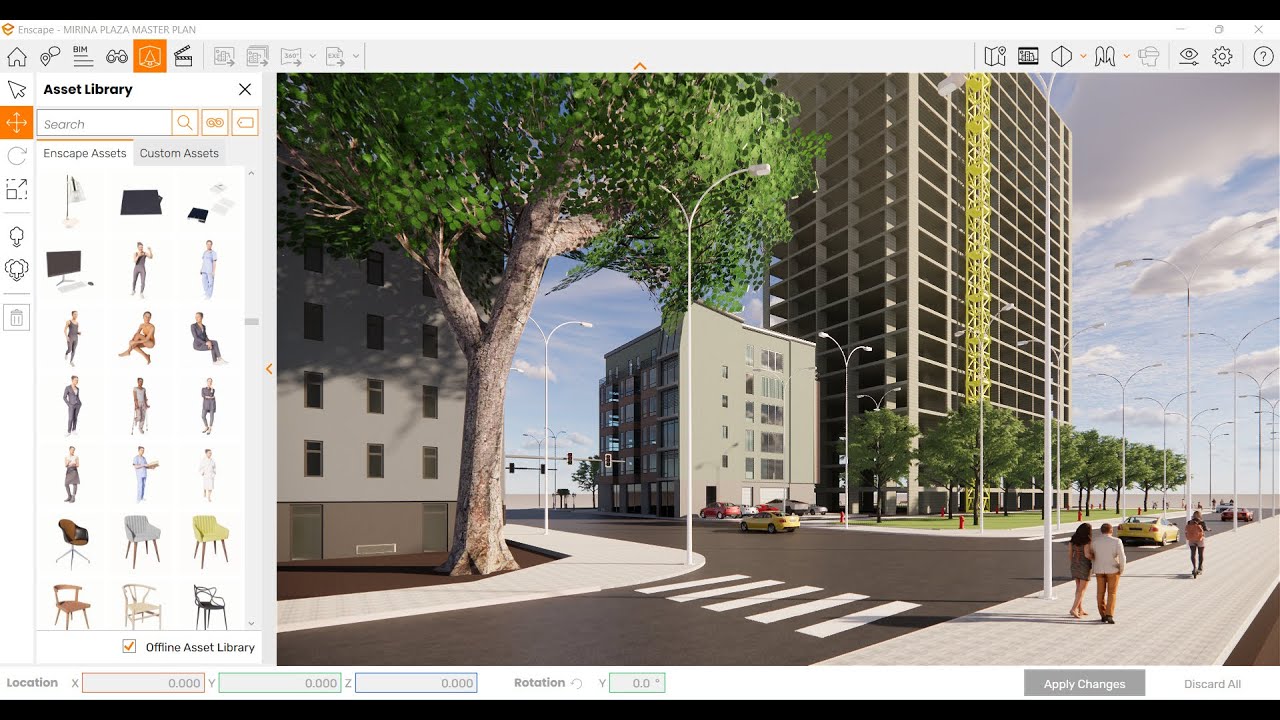Open the Site Context skyline icon
Screen dimensions: 1280x720
click(x=1028, y=56)
